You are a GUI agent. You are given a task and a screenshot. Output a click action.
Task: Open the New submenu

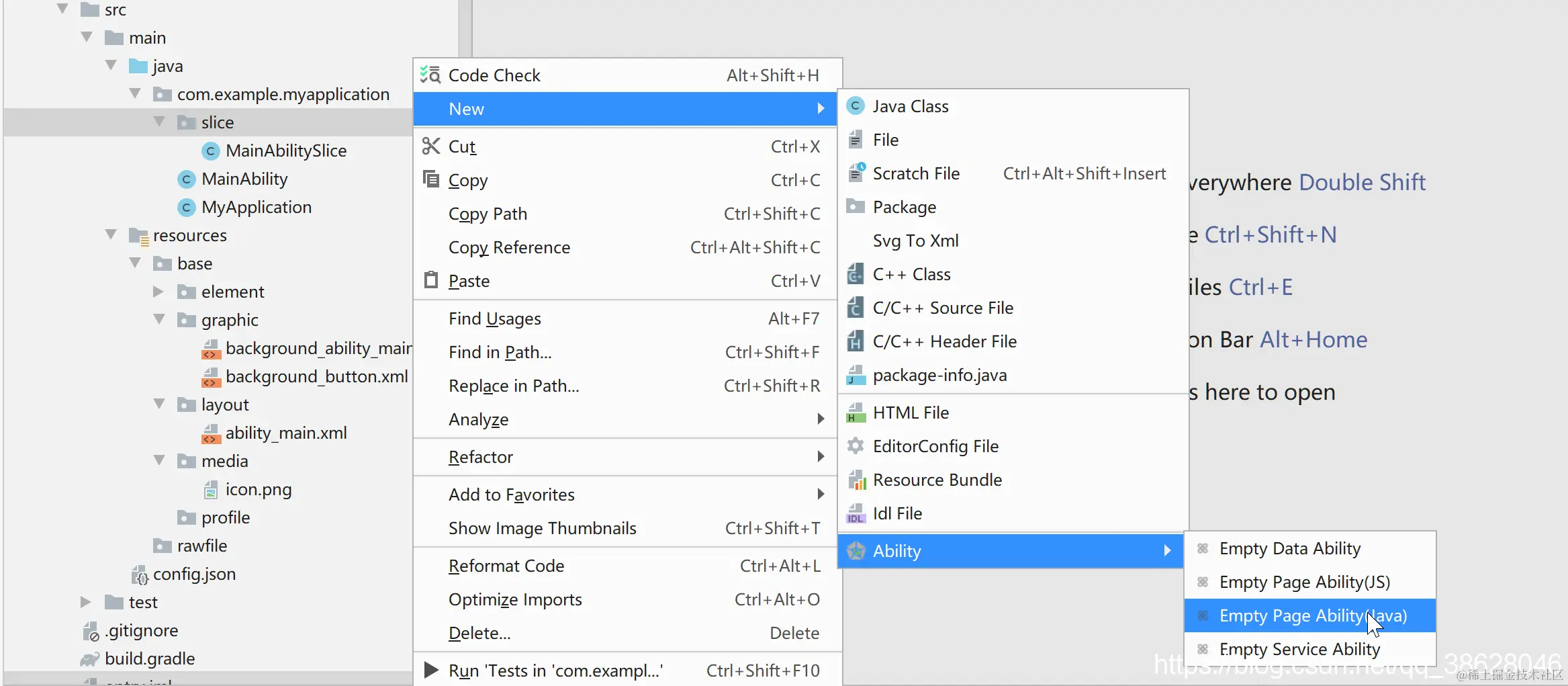point(625,109)
